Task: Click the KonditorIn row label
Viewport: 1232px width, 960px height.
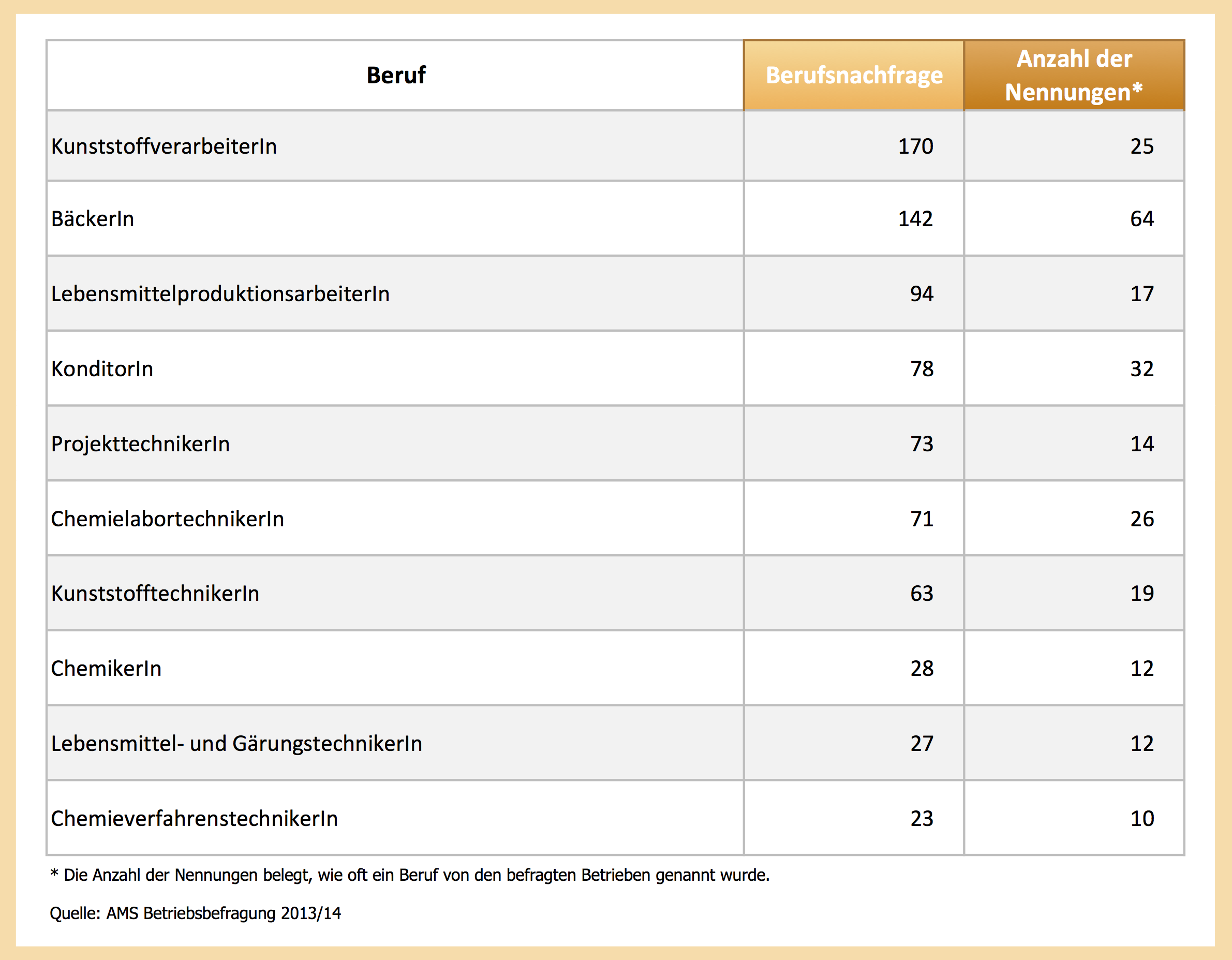Action: [x=102, y=369]
